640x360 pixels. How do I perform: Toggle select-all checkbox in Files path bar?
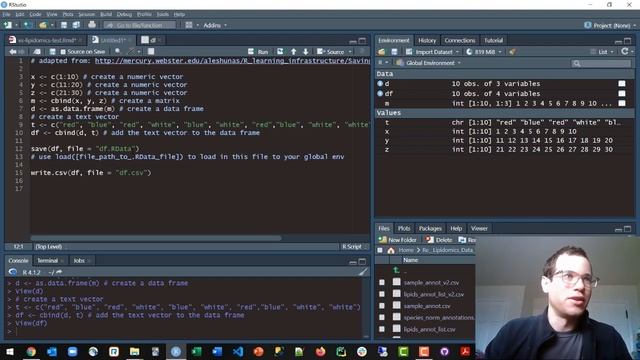coord(380,250)
